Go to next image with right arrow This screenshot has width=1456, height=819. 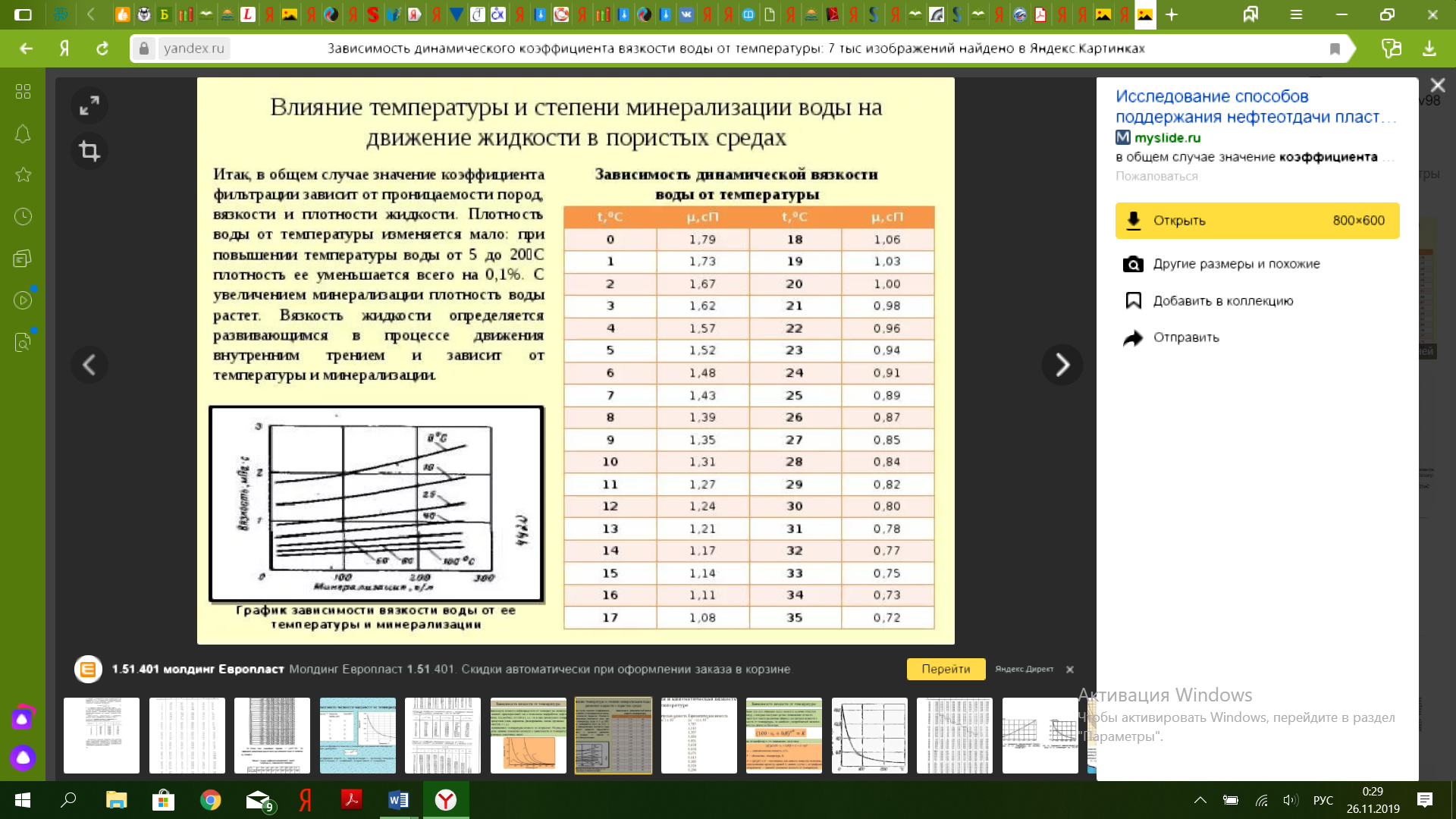(1062, 365)
